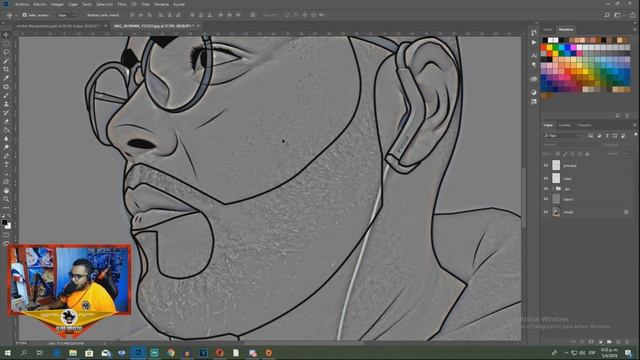
Task: Toggle visibility of the Fondo layer
Action: tap(546, 212)
